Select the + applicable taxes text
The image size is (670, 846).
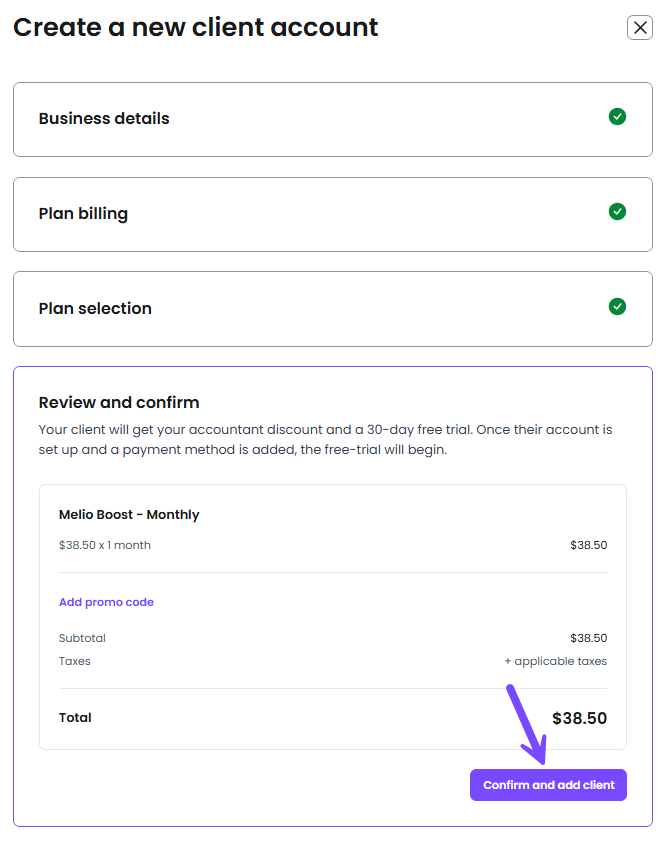click(555, 661)
